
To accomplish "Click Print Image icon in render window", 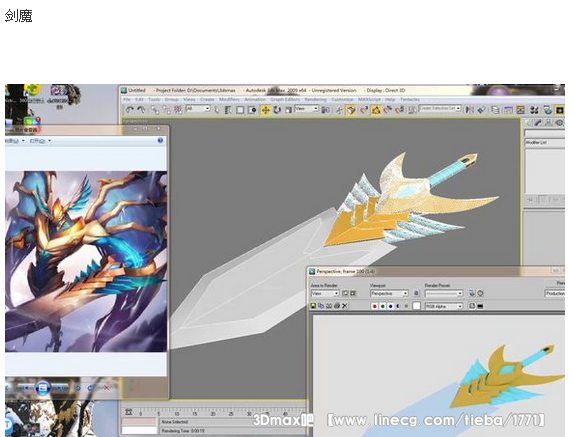I will coord(337,306).
